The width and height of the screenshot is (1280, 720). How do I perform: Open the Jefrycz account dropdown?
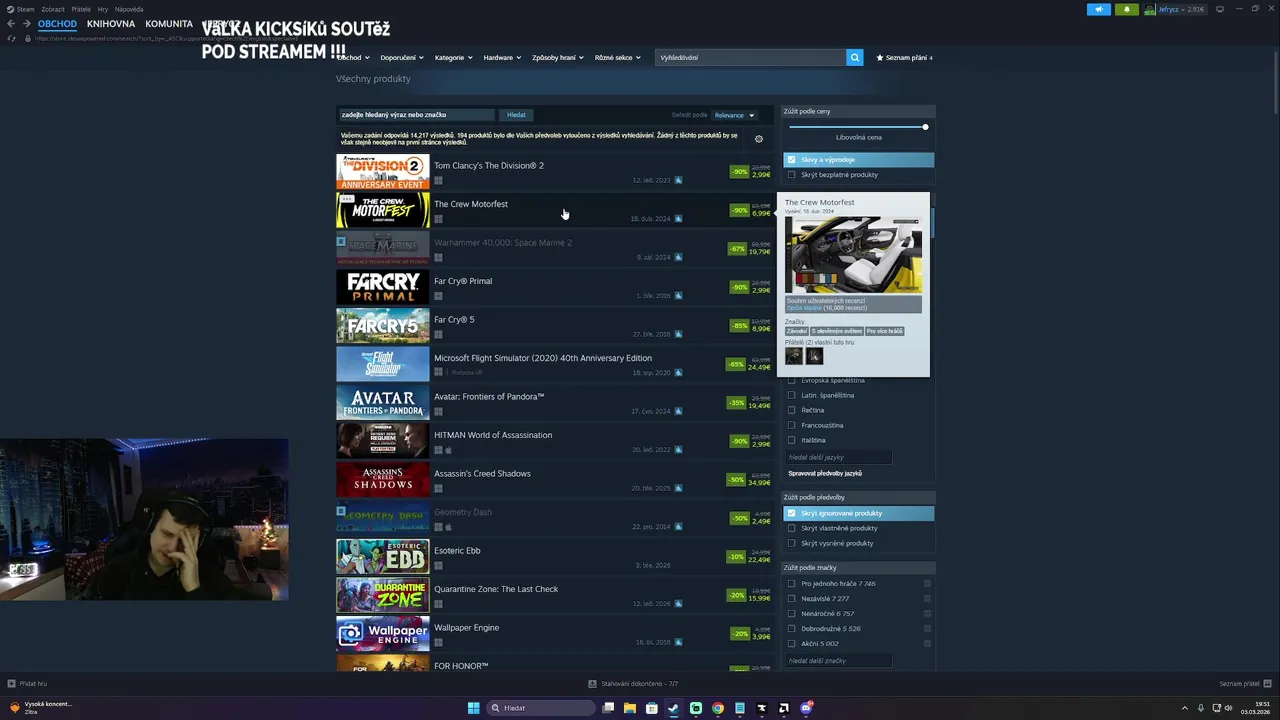pyautogui.click(x=1182, y=9)
